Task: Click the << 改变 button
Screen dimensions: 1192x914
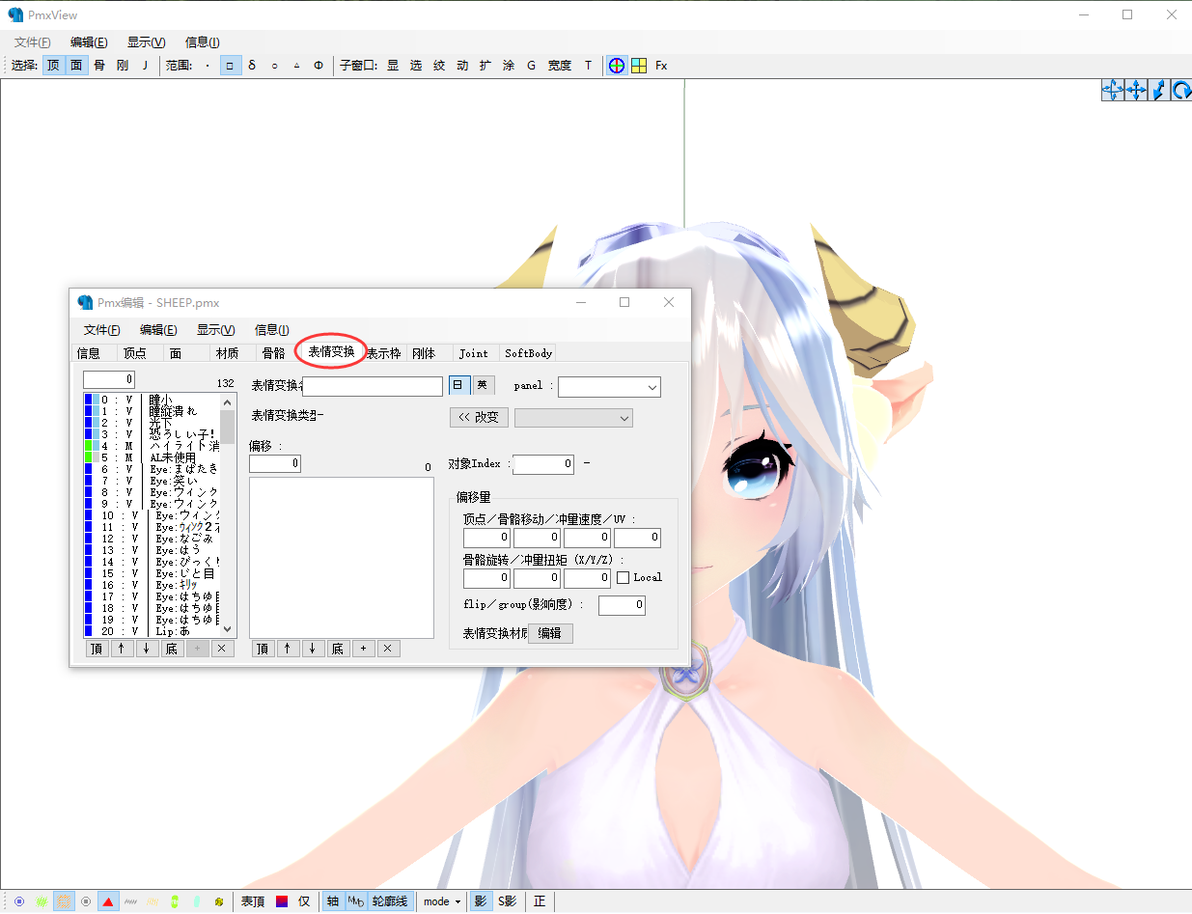Action: (479, 417)
